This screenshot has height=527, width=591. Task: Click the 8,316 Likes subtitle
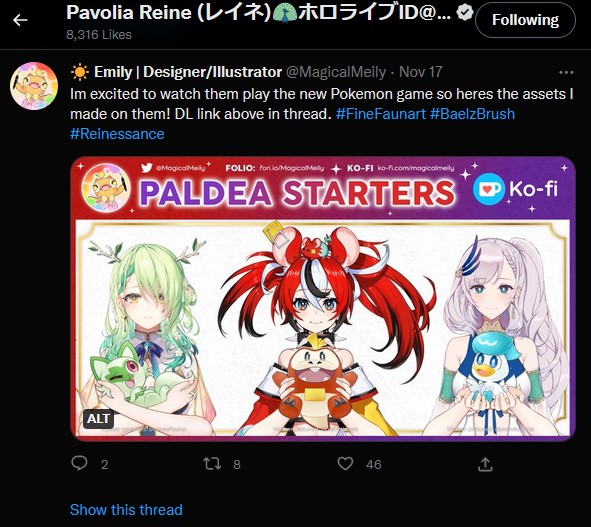(x=99, y=35)
